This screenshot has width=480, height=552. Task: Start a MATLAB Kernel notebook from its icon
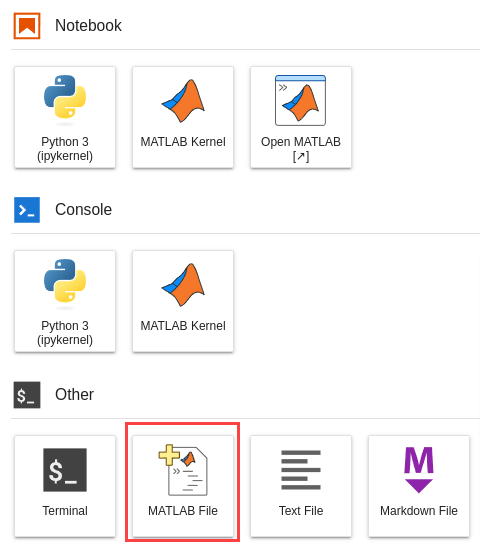[183, 101]
